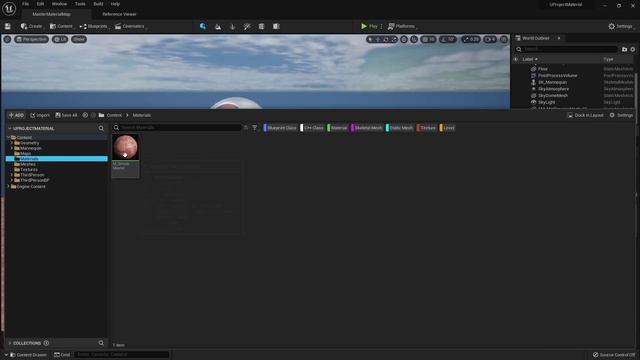This screenshot has width=640, height=360.
Task: Select PostProcessVolume in the Outliner
Action: (557, 76)
